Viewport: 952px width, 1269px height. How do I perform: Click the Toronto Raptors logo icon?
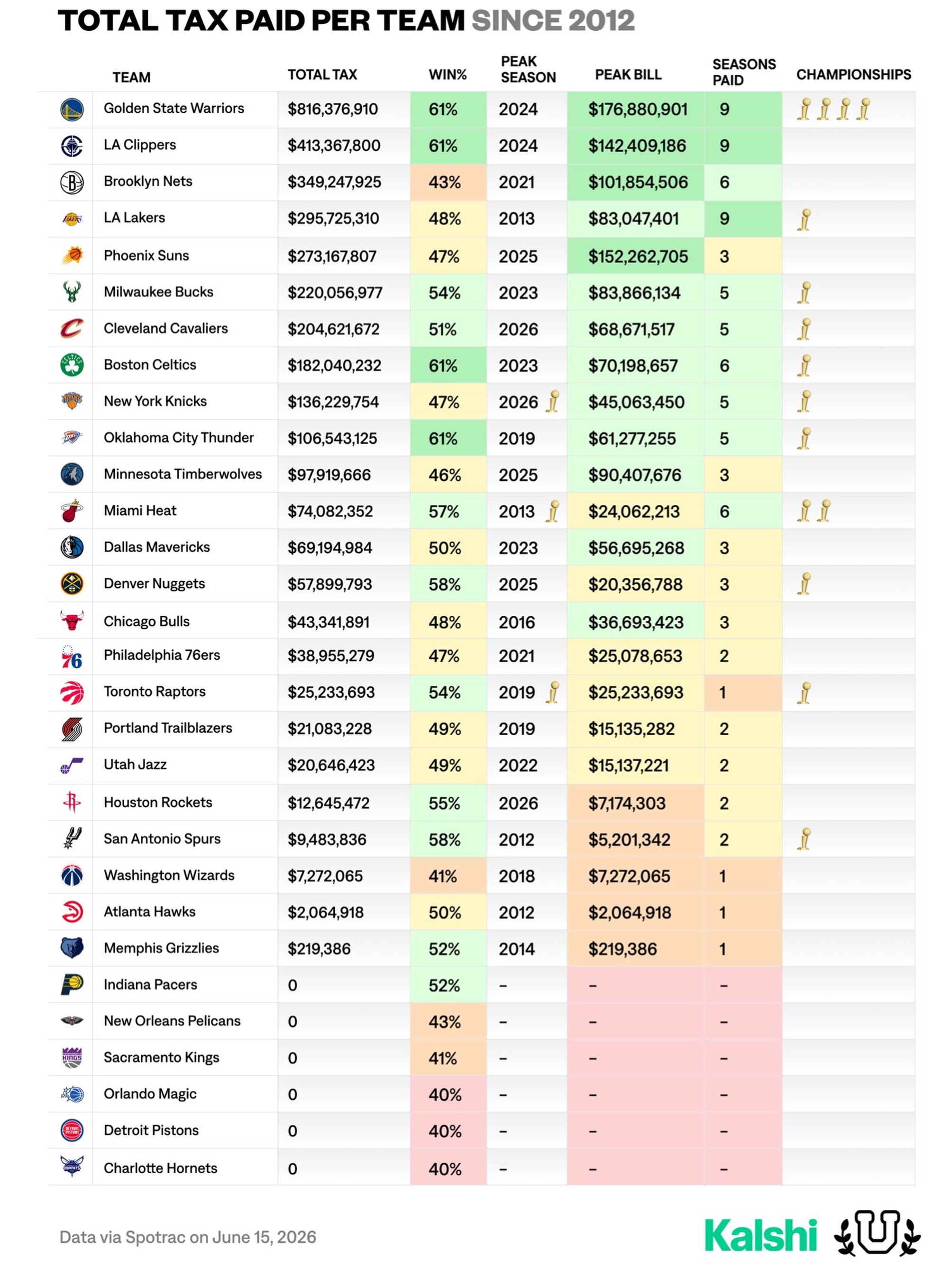(72, 693)
